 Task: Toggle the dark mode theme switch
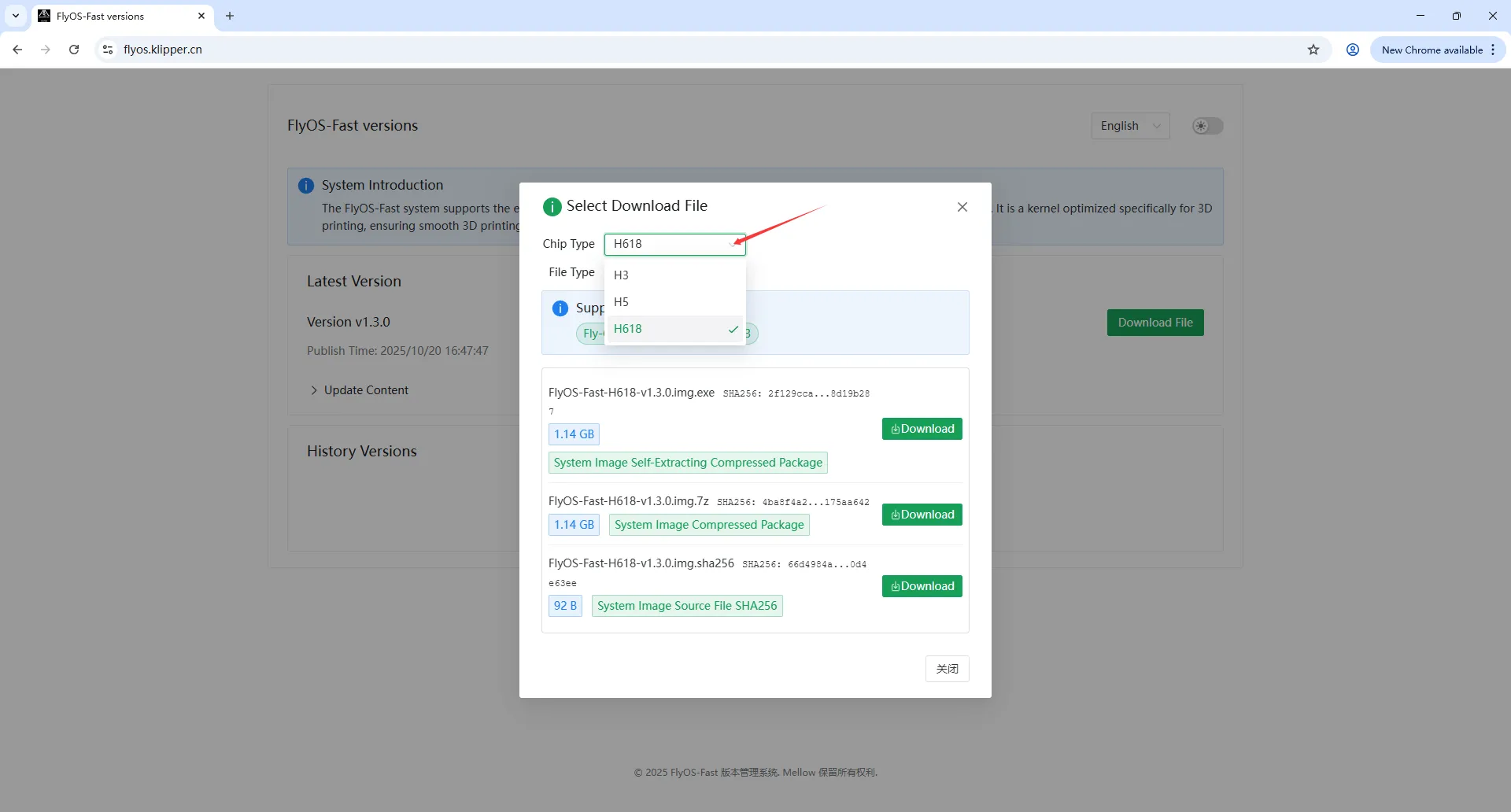(1207, 126)
